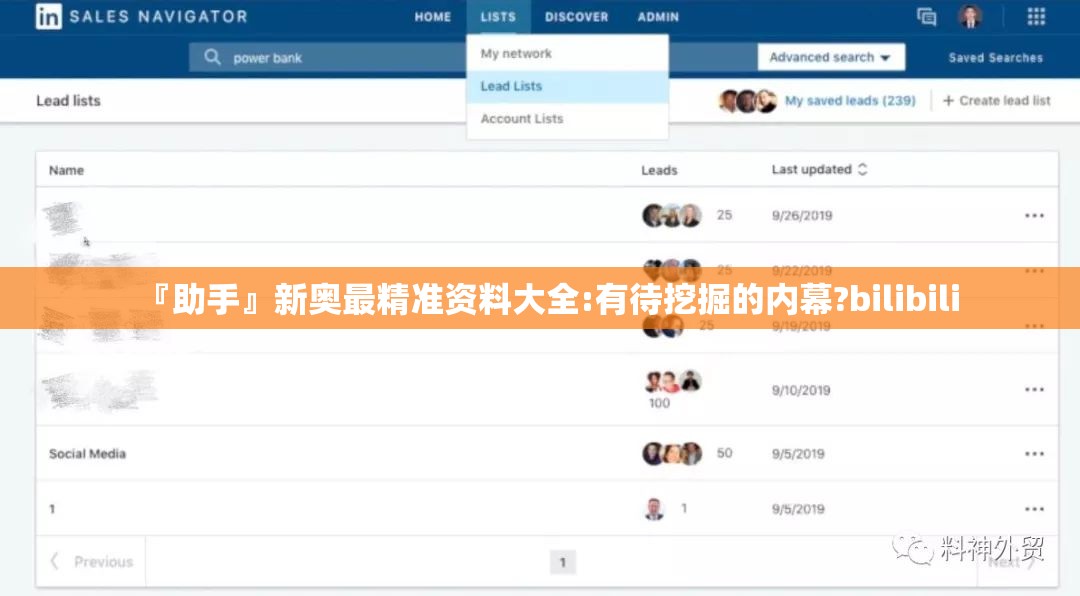Click lead avatars in the 9/10/2019 row
The image size is (1080, 596).
672,380
